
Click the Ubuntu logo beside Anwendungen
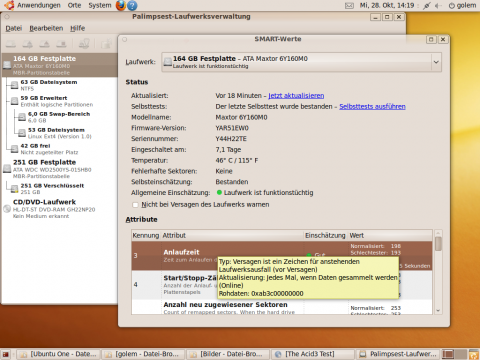pyautogui.click(x=9, y=5)
